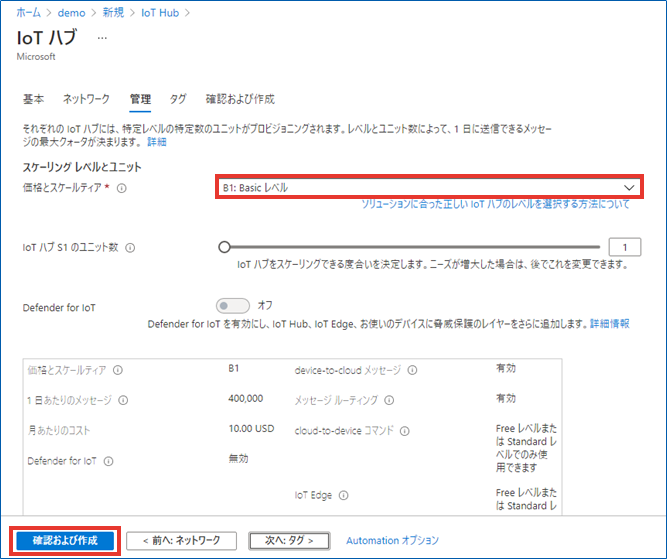
Task: Click the スケーリング レベルとユニット heading
Action: (x=82, y=167)
